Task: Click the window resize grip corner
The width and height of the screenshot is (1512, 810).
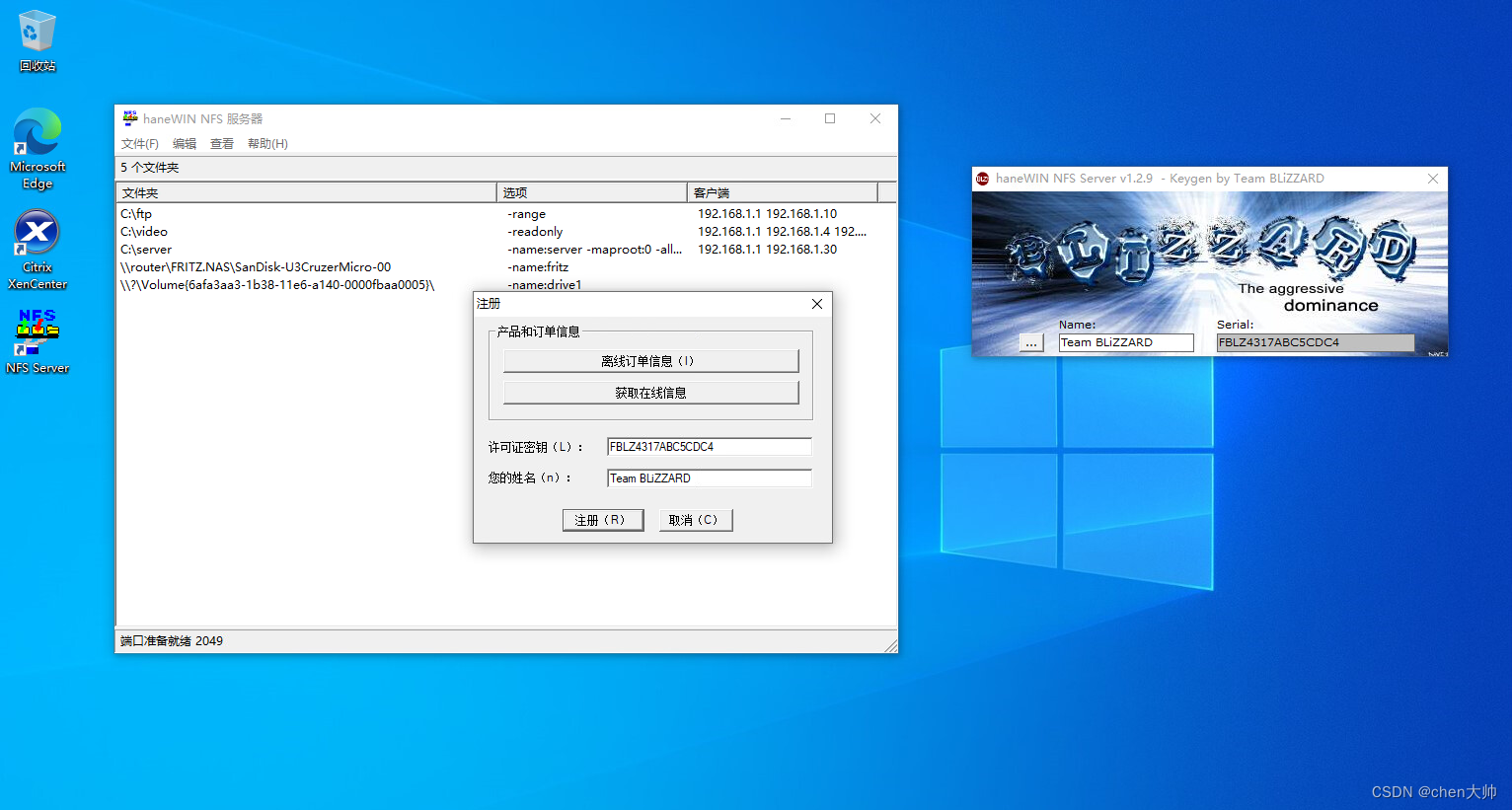Action: pos(890,645)
